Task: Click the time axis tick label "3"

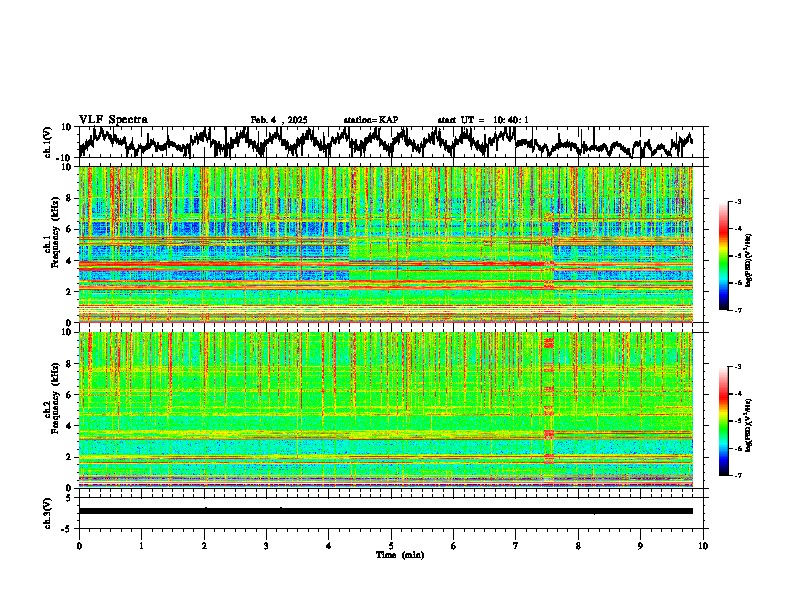Action: pyautogui.click(x=266, y=546)
